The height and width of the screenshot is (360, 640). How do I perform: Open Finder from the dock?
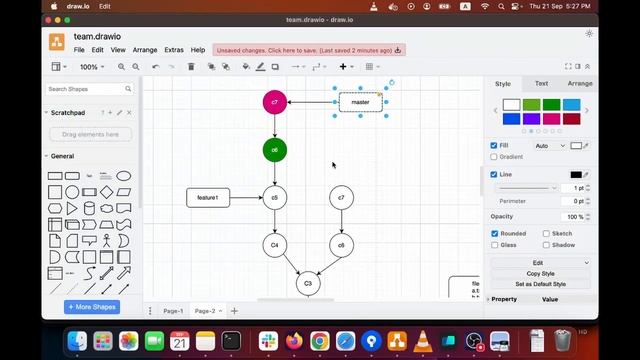click(x=77, y=341)
